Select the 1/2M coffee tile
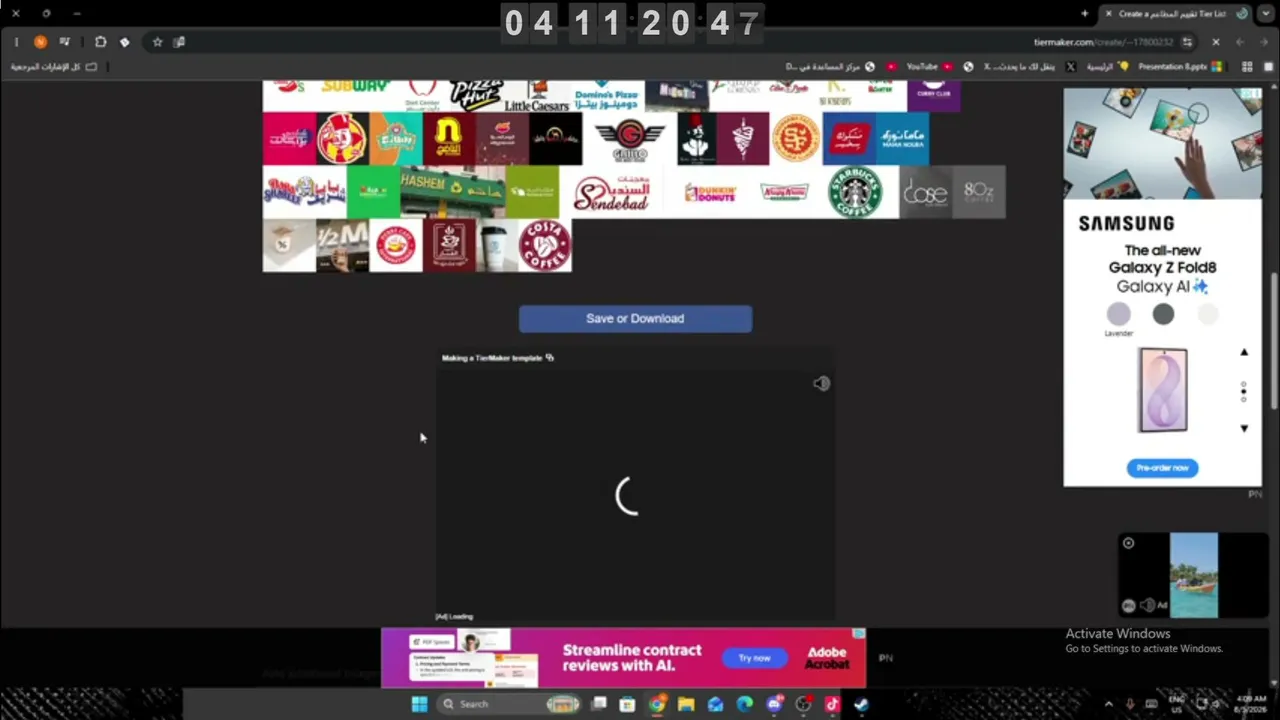 342,245
